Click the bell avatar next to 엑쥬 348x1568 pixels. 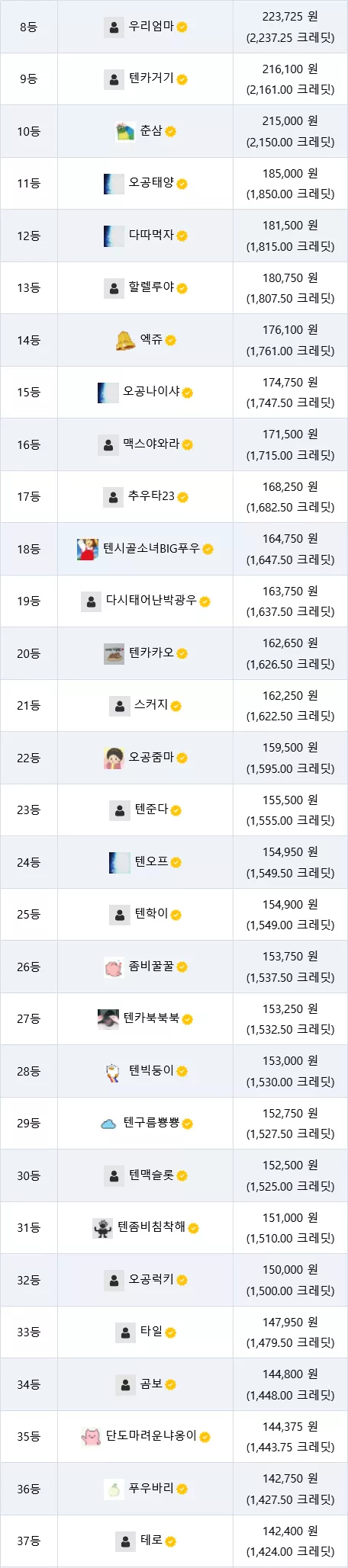click(x=125, y=340)
